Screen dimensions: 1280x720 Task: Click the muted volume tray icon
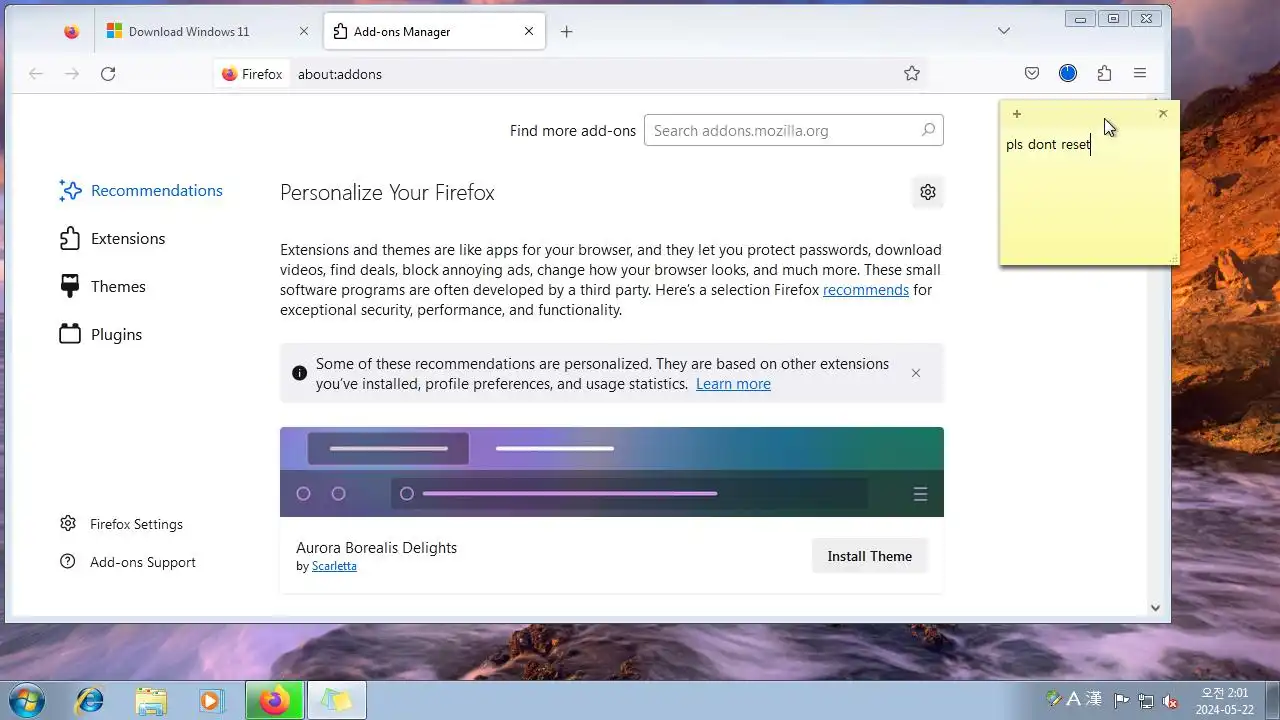pos(1169,701)
